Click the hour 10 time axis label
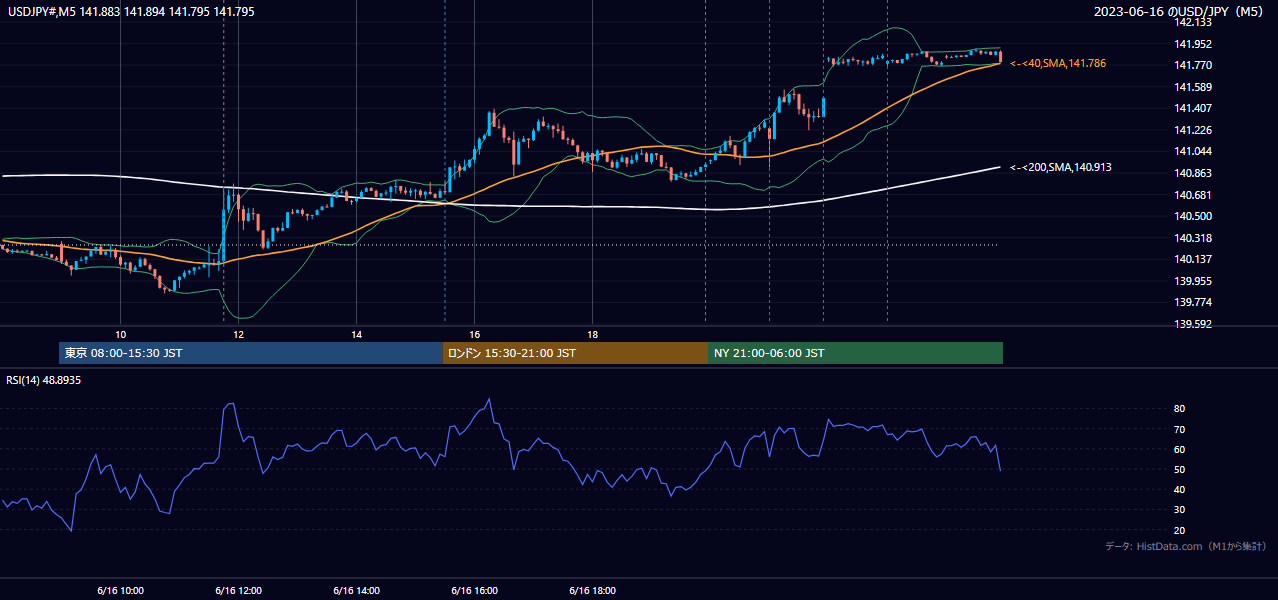Image resolution: width=1278 pixels, height=600 pixels. pos(120,334)
